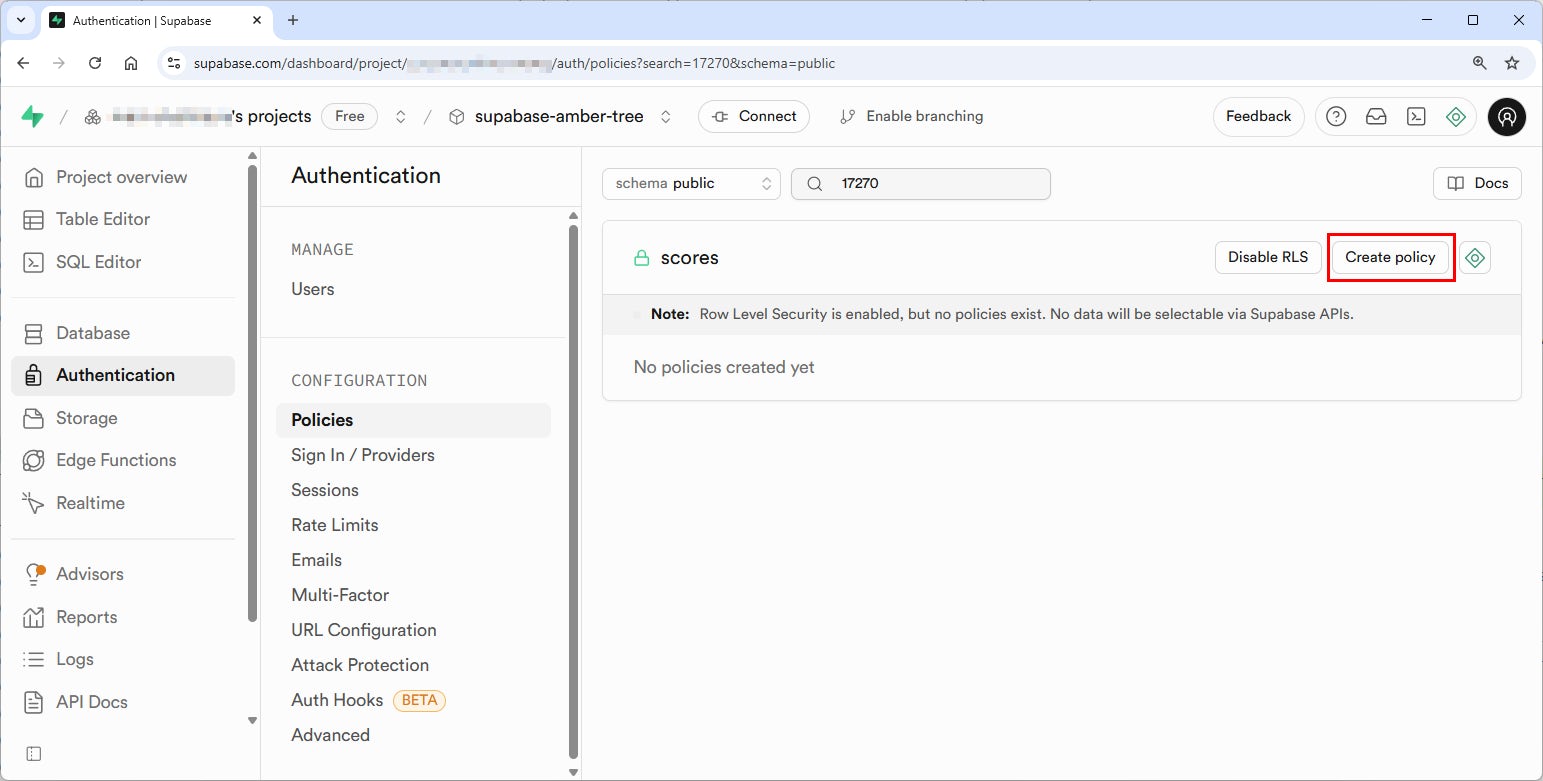Open the Storage section
The image size is (1543, 781).
point(85,418)
